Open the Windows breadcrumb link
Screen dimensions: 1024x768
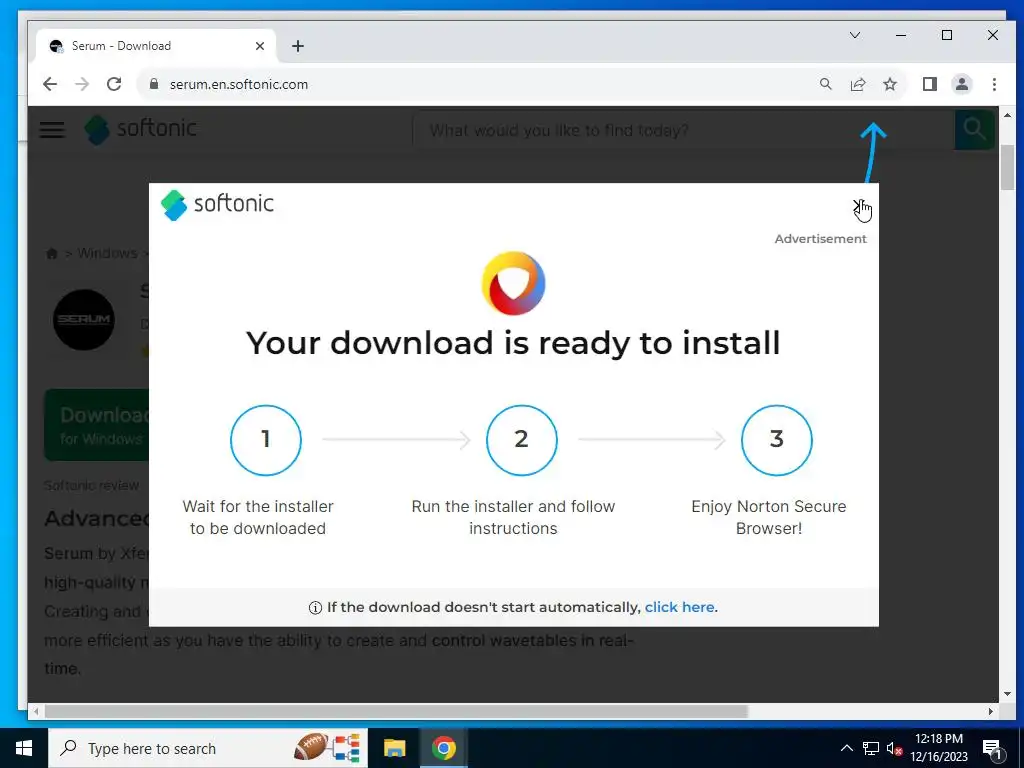[107, 253]
